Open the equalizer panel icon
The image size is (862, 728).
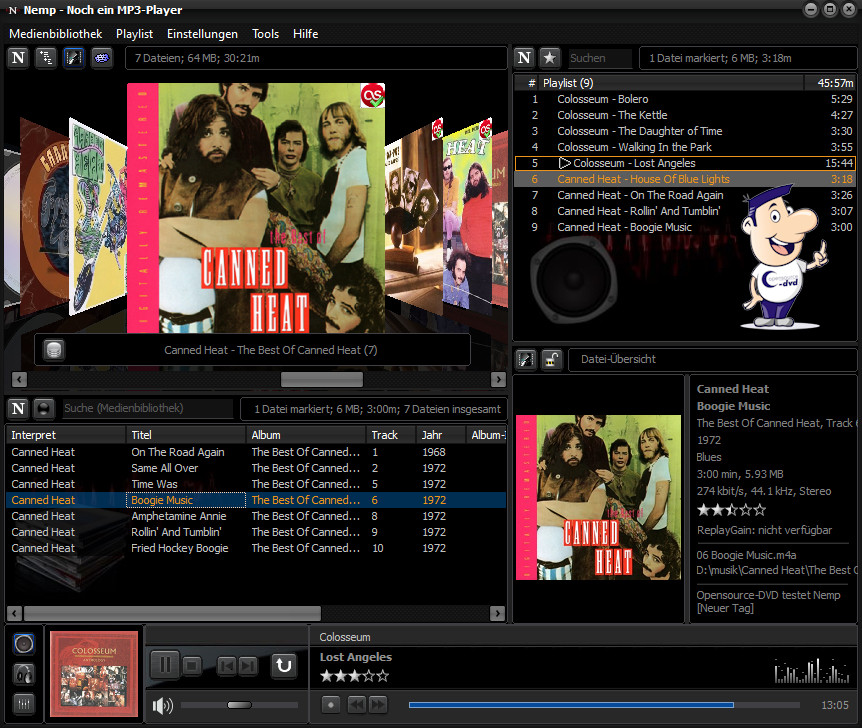tap(23, 703)
